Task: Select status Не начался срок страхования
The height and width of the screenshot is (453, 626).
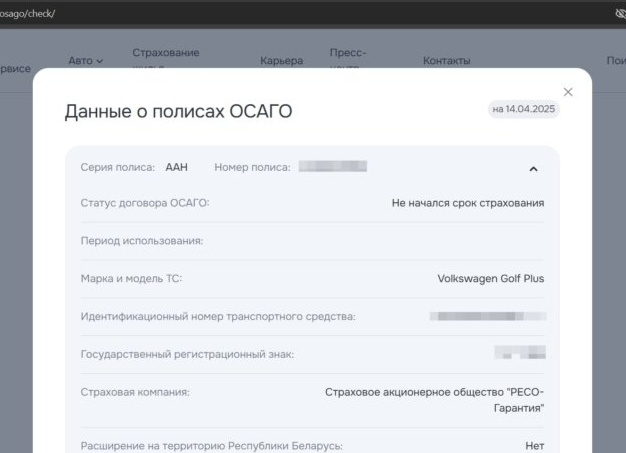Action: point(468,203)
